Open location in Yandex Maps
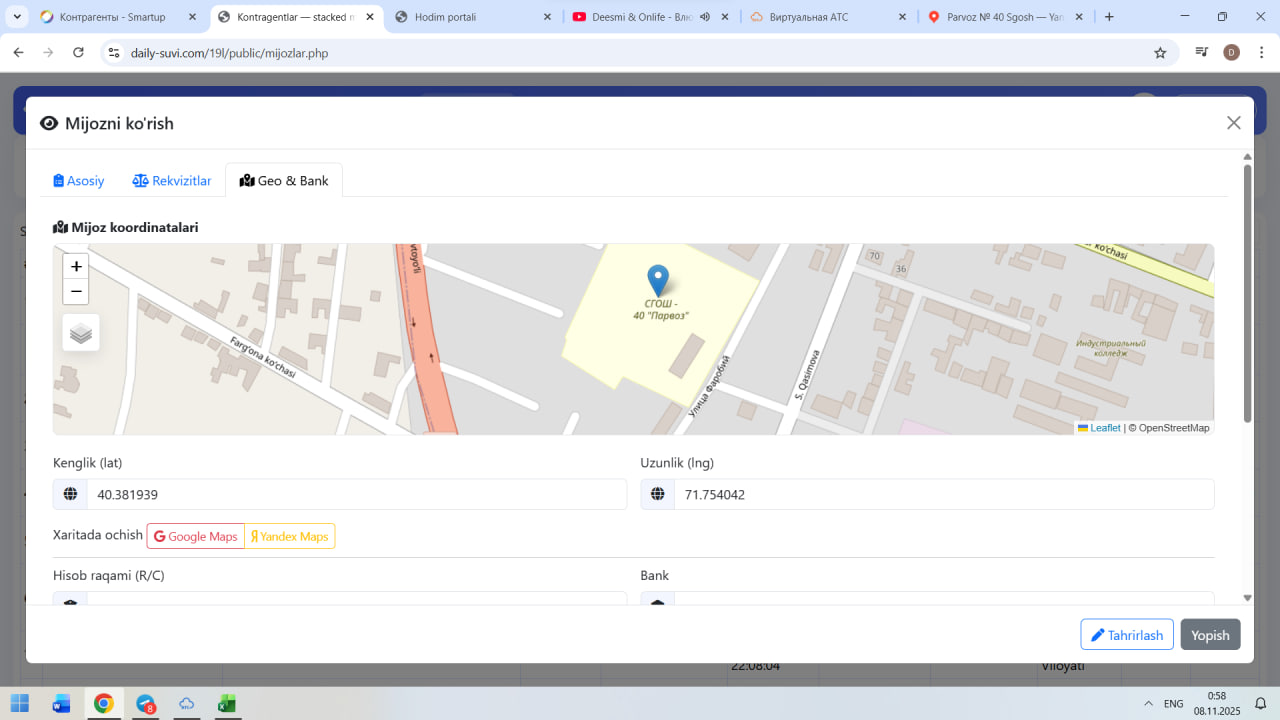 point(290,537)
